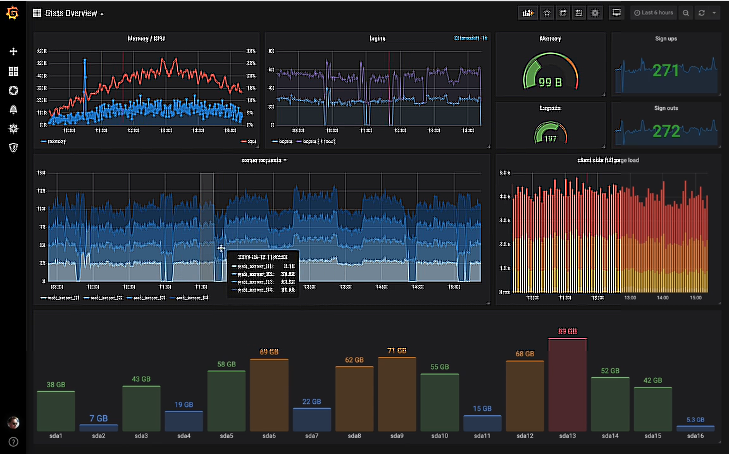The width and height of the screenshot is (729, 454).
Task: Click the Save dashboard icon
Action: click(x=579, y=13)
